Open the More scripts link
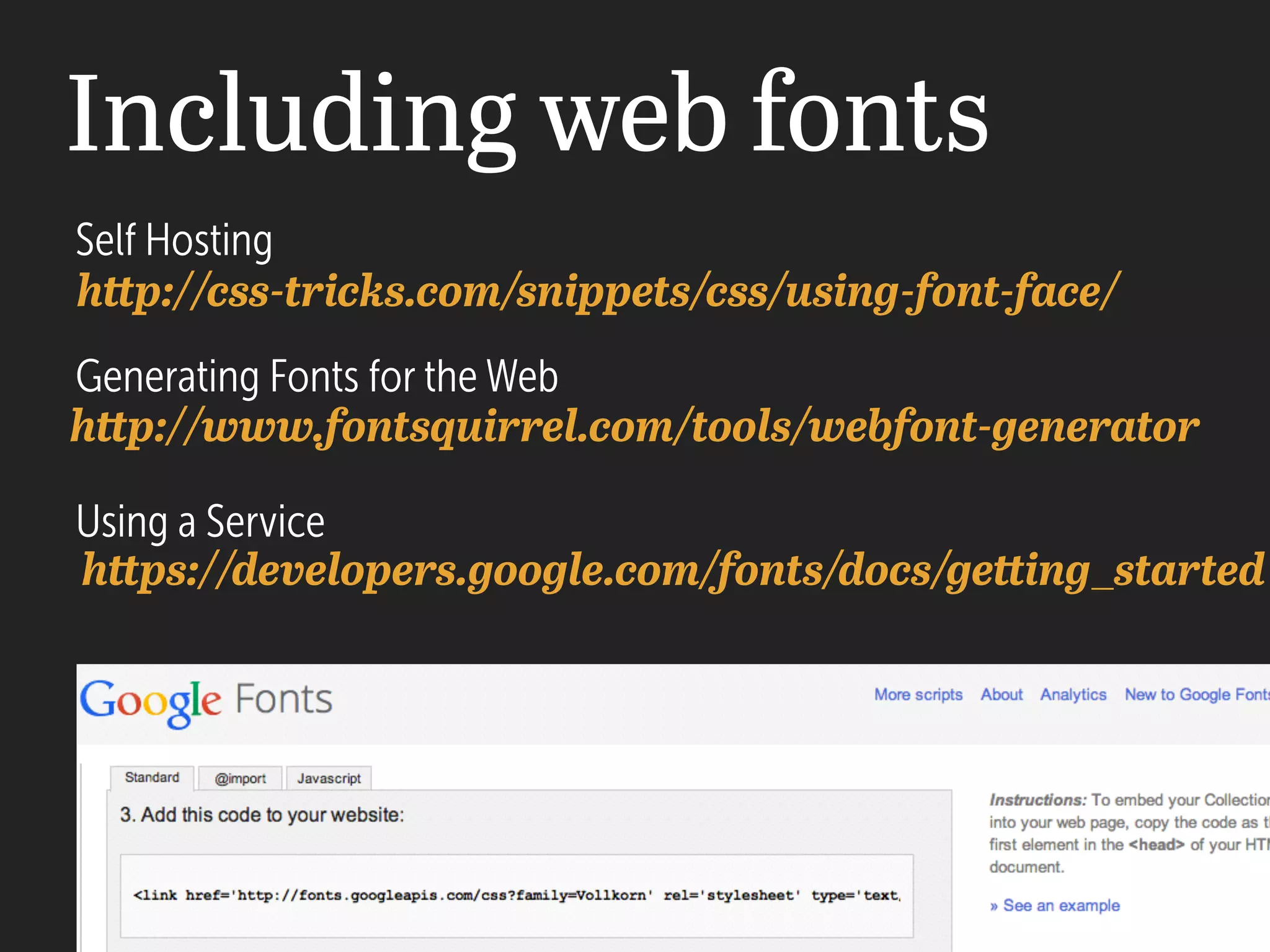 [918, 695]
